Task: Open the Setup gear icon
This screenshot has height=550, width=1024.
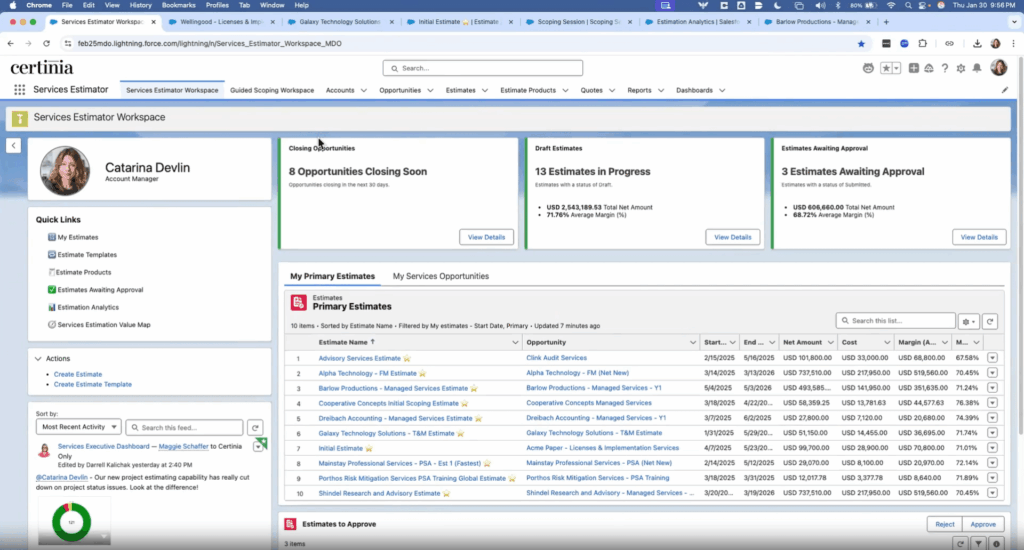Action: [x=961, y=68]
